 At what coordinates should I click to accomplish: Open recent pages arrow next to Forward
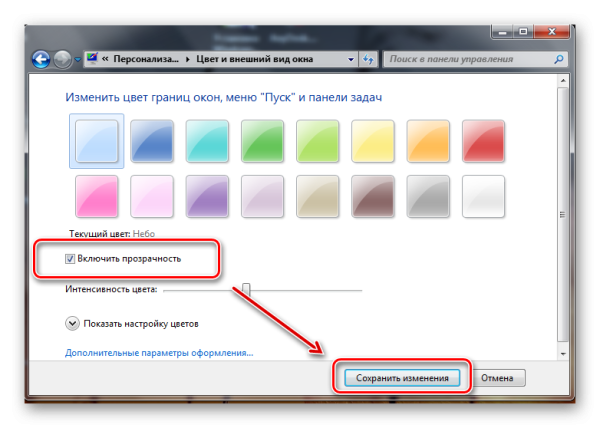[x=78, y=59]
